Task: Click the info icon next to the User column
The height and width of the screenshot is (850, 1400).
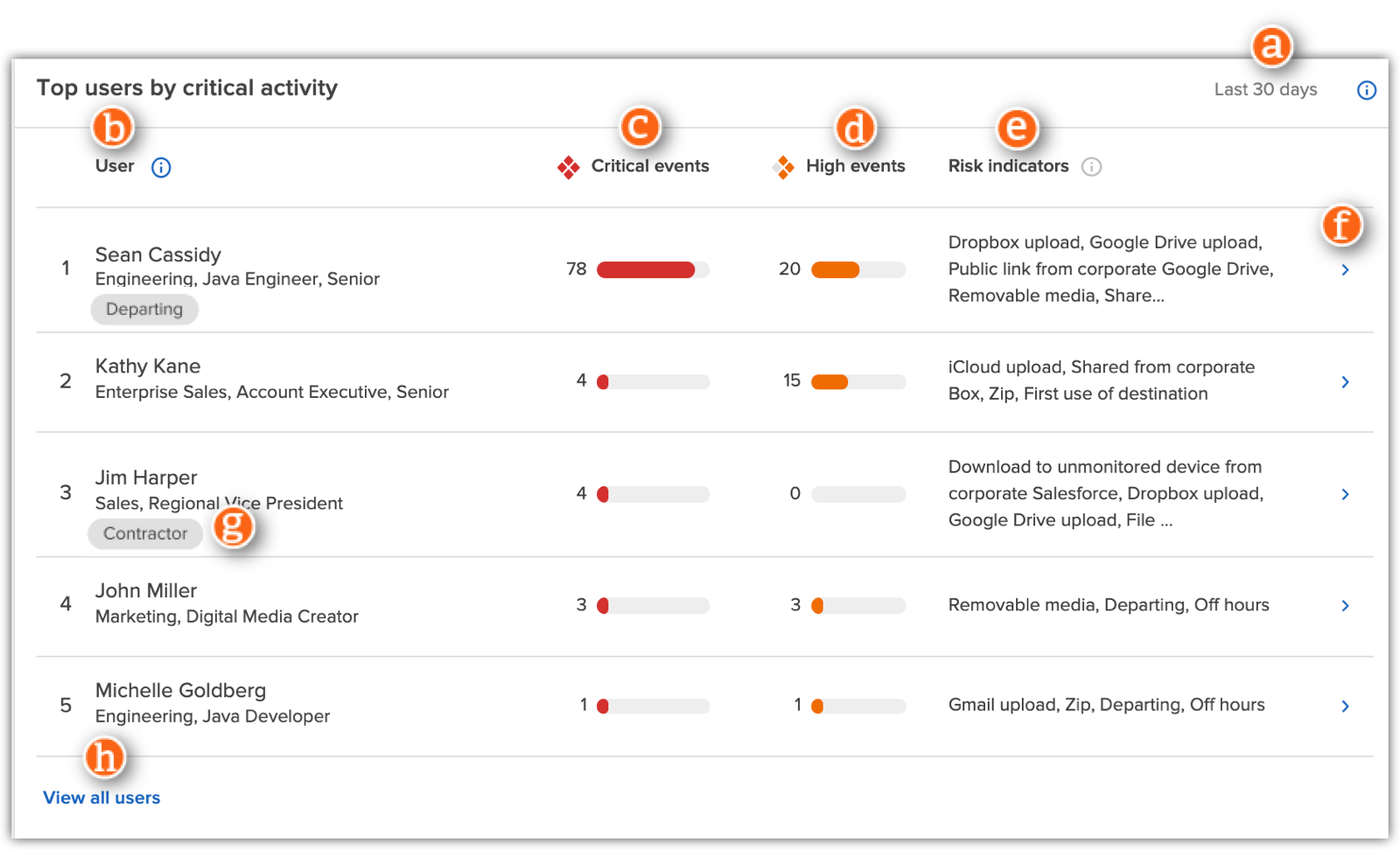Action: click(161, 167)
